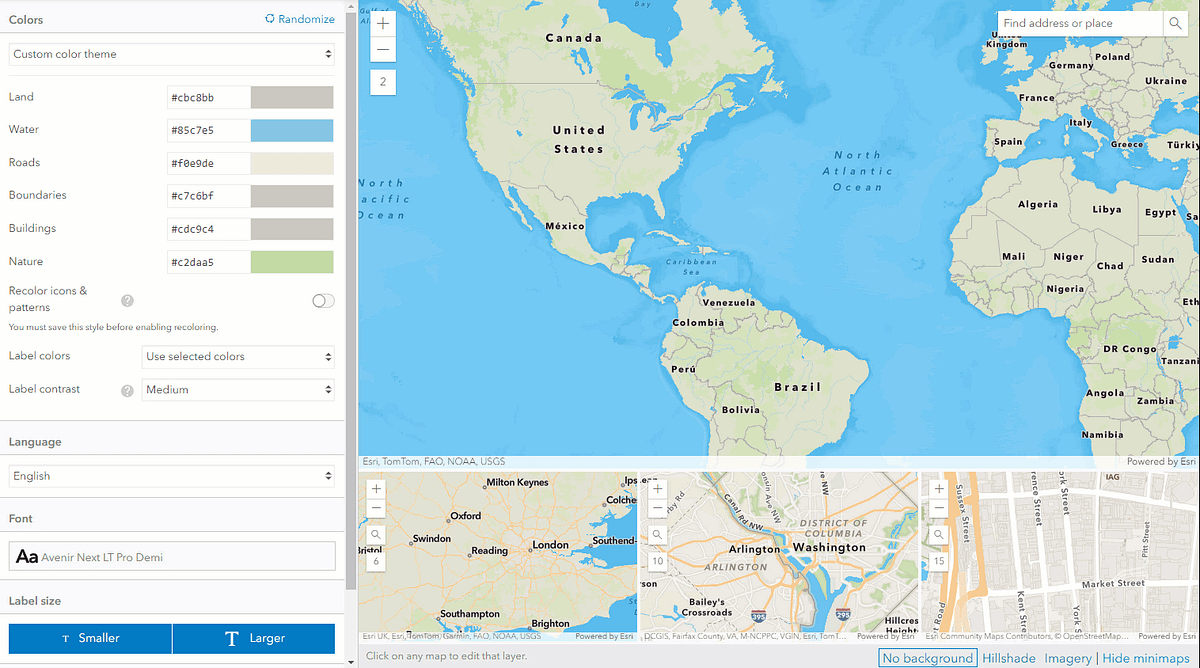Open the Custom color theme dropdown
Screen dimensions: 1200x668
pos(170,54)
